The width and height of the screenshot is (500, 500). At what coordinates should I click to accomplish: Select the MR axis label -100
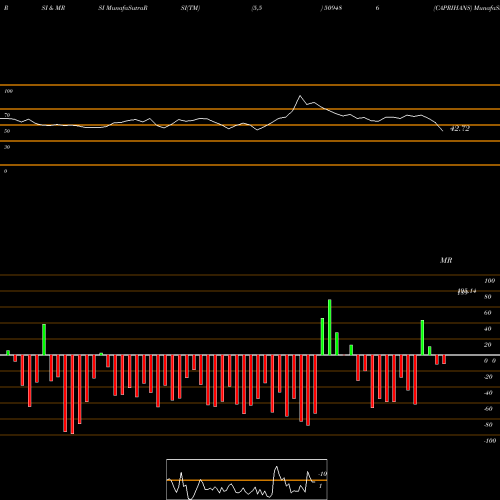[489, 441]
